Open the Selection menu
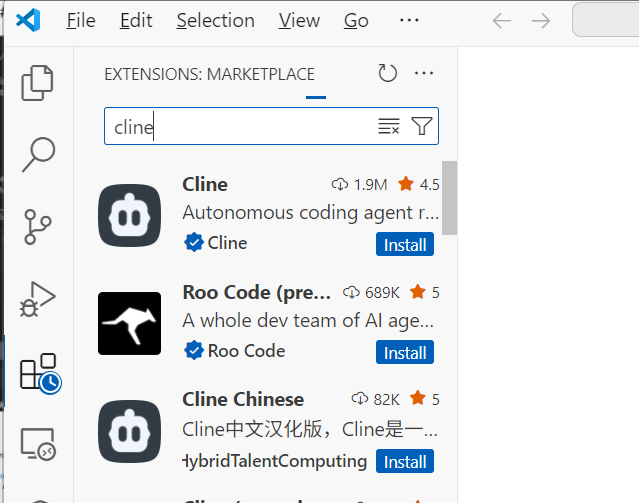This screenshot has height=503, width=639. coord(215,21)
